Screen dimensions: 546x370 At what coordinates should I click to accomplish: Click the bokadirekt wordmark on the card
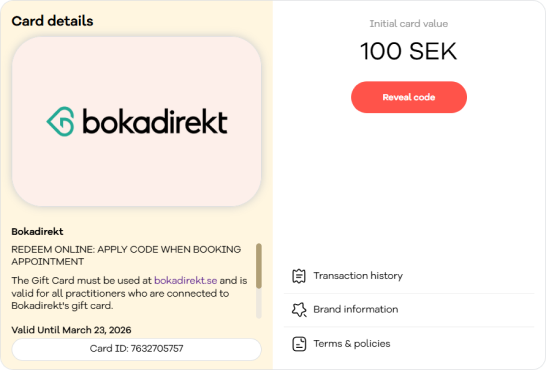155,121
